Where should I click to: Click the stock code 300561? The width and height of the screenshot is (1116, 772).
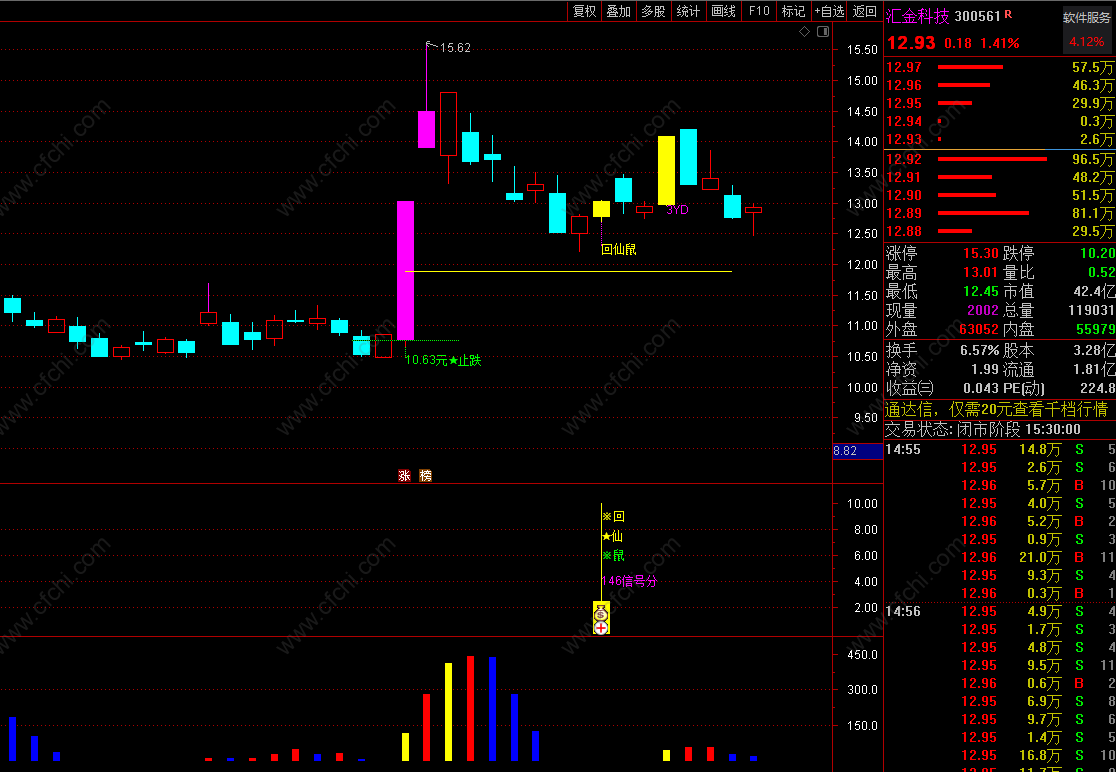977,16
